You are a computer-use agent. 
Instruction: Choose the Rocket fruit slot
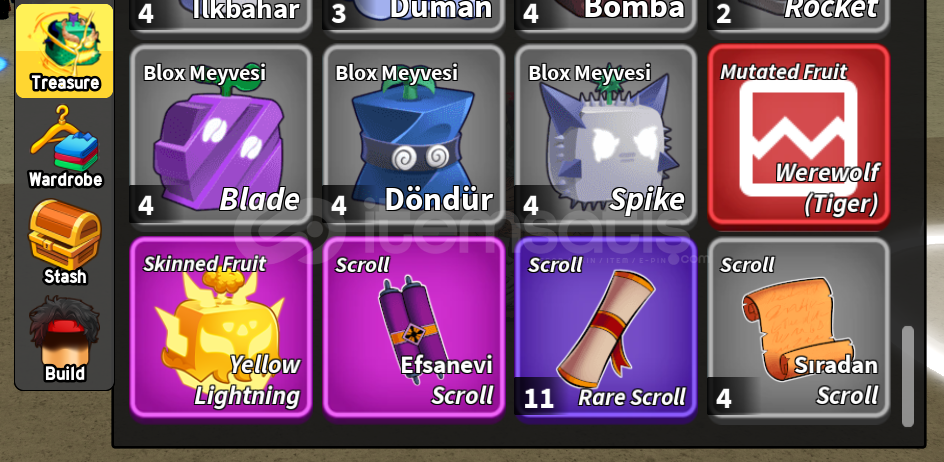[798, 15]
